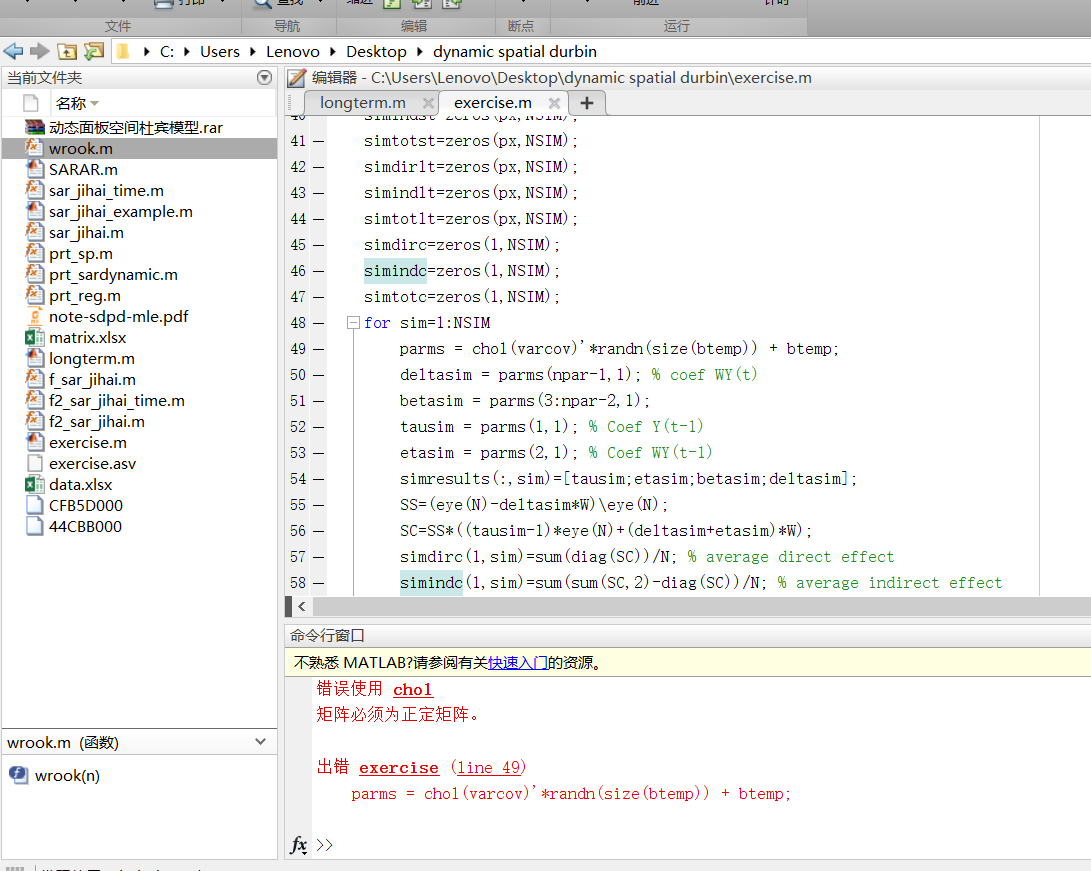This screenshot has width=1091, height=871.
Task: Open the 快速入门 getting started link
Action: click(x=517, y=662)
